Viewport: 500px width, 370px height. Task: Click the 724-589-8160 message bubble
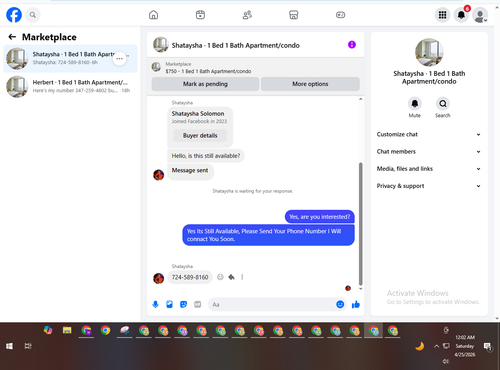pos(190,277)
